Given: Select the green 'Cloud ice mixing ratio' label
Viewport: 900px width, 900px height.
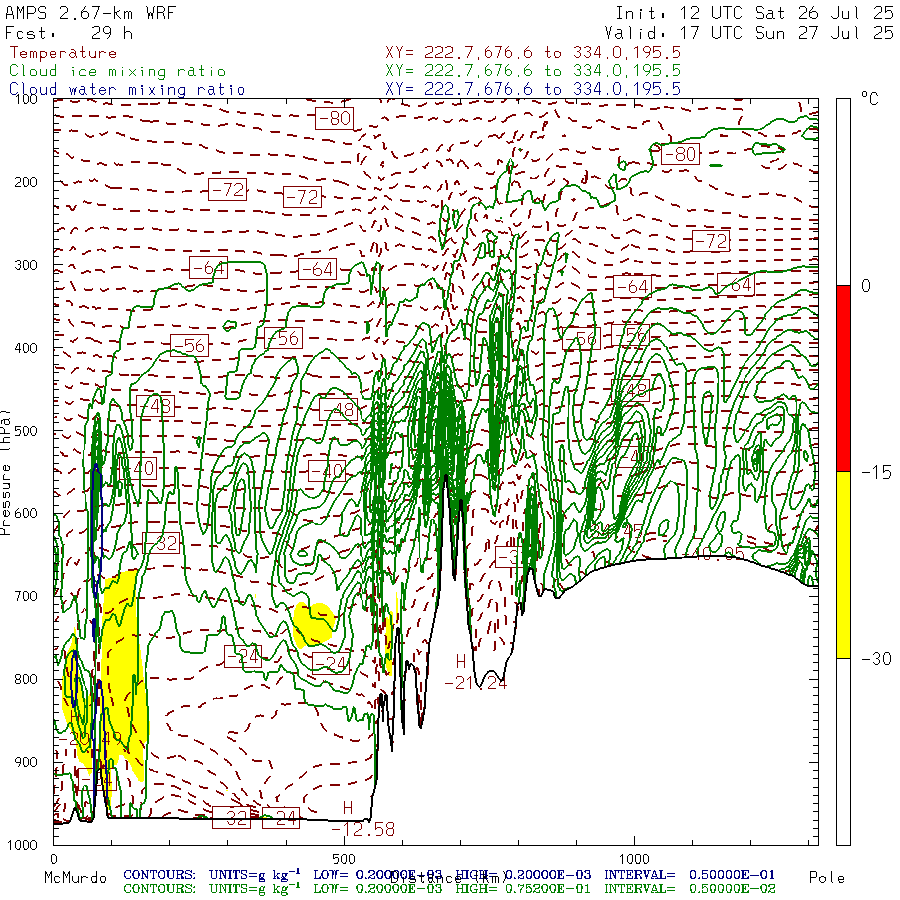Looking at the screenshot, I should tap(118, 71).
